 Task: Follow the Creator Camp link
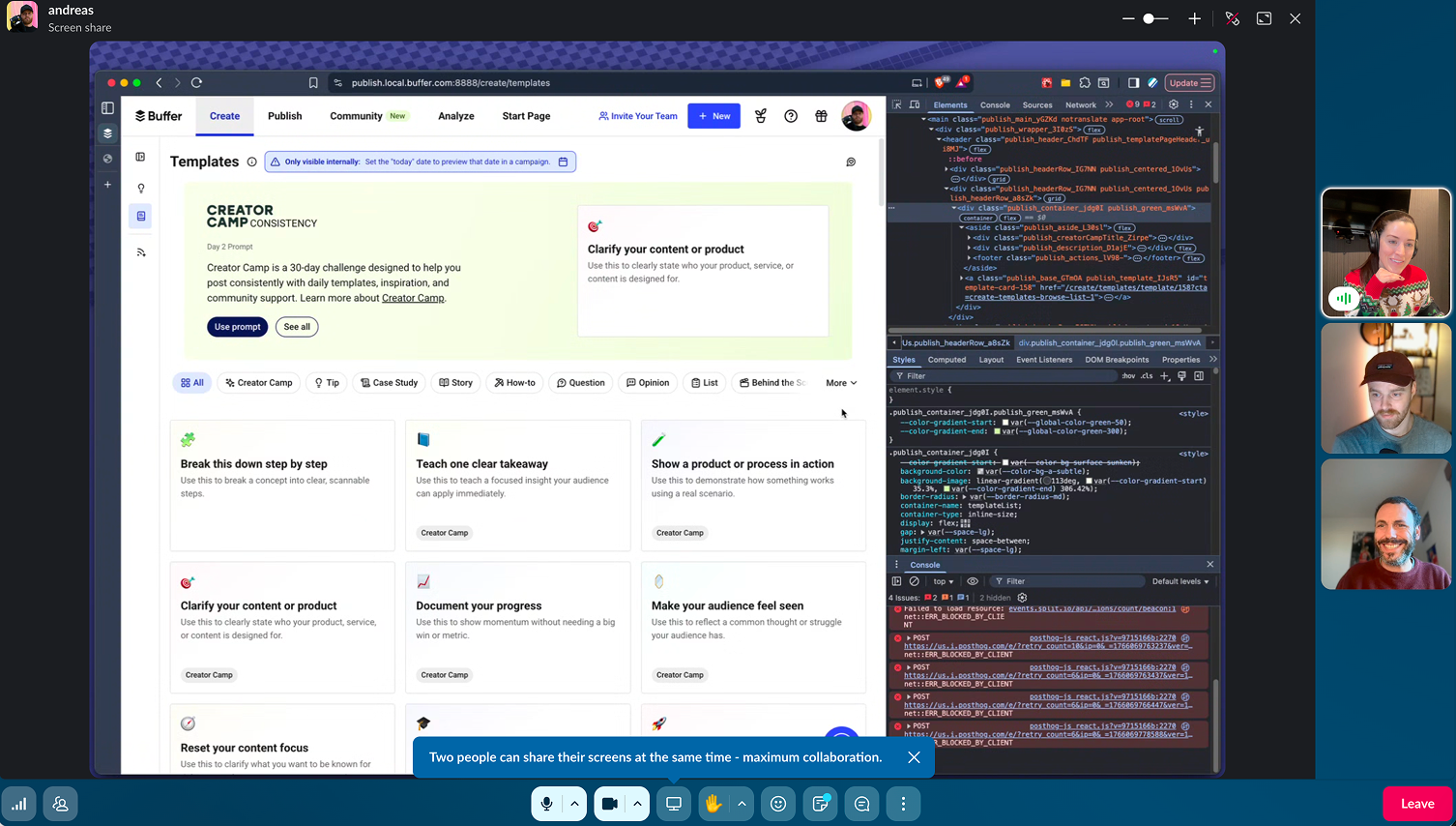tap(413, 298)
